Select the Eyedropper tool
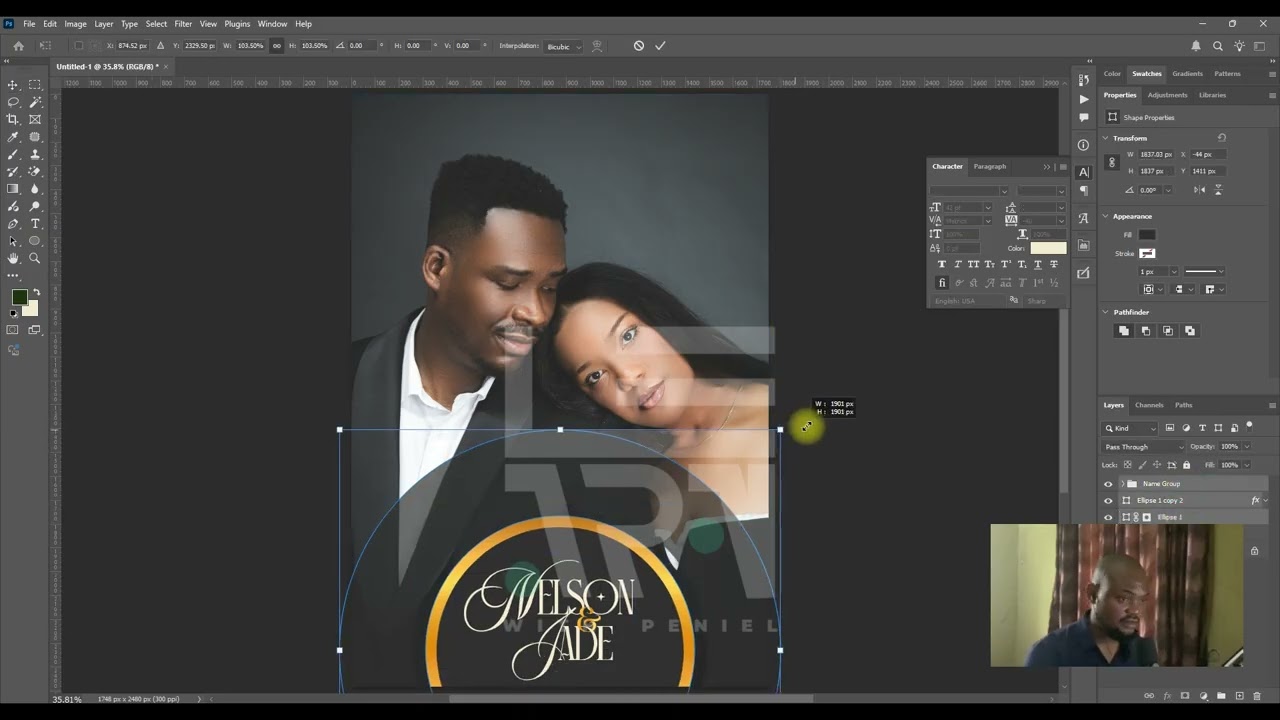The height and width of the screenshot is (720, 1280). (13, 137)
